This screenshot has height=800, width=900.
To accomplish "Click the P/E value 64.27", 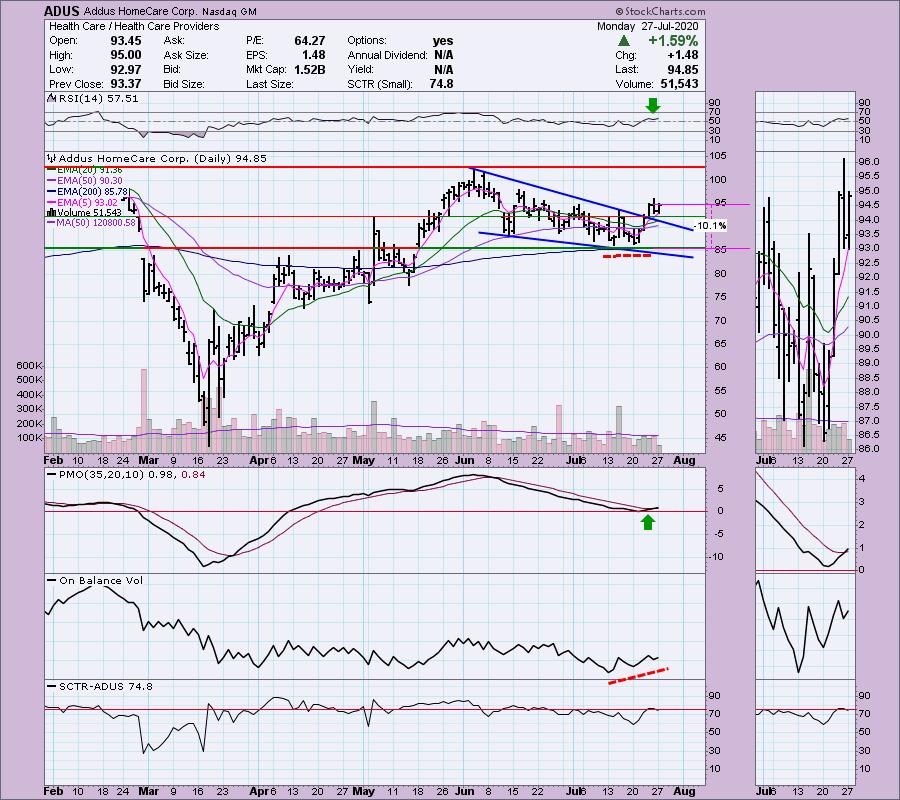I will click(309, 41).
